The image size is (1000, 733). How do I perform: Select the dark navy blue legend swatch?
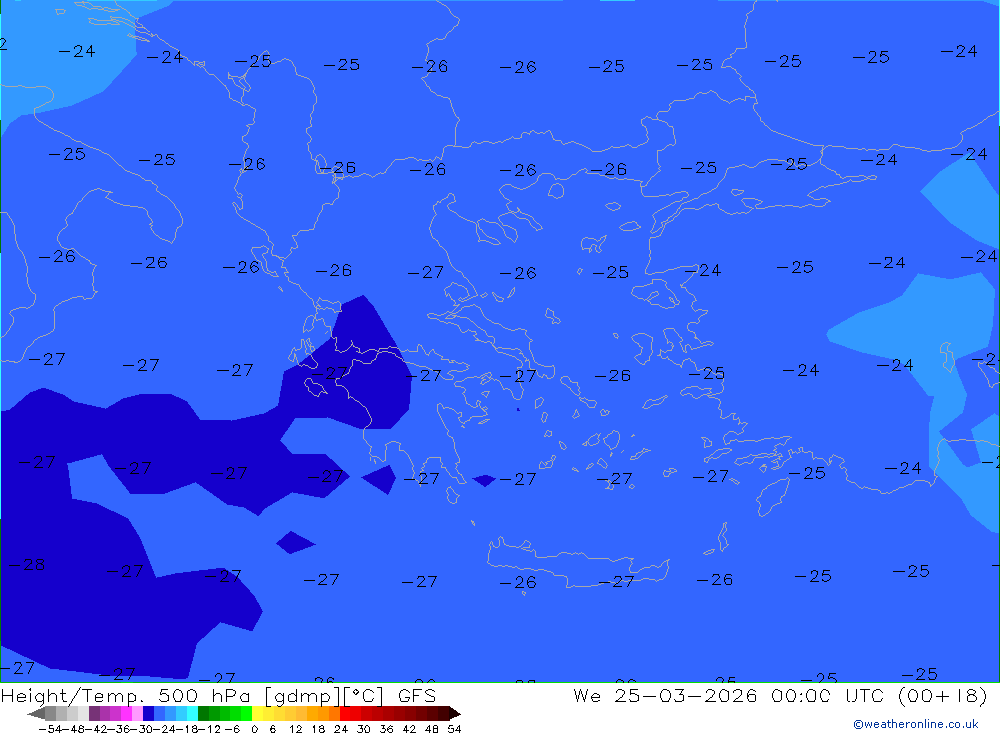coord(148,713)
